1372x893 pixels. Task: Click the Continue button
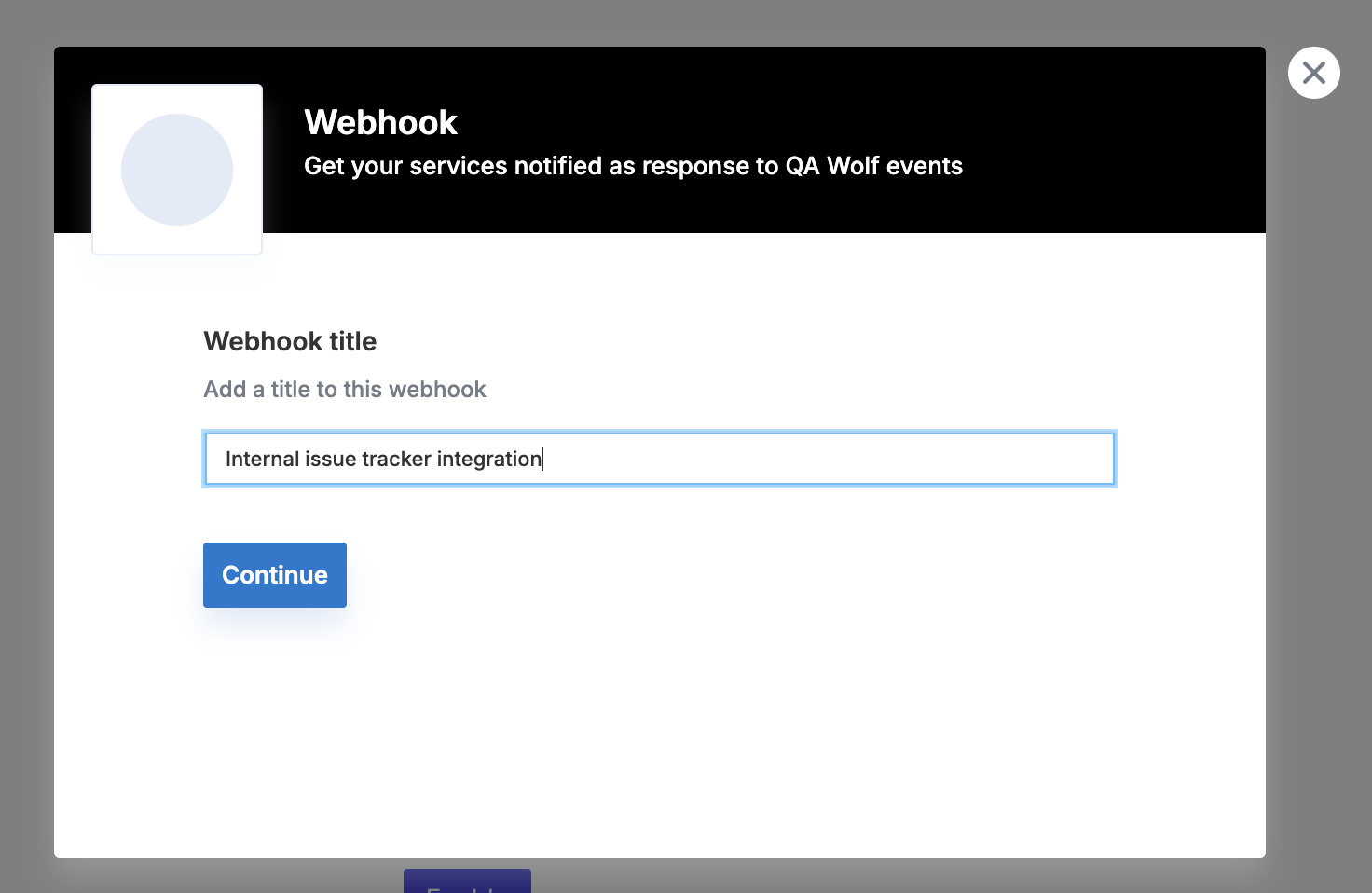pyautogui.click(x=275, y=575)
